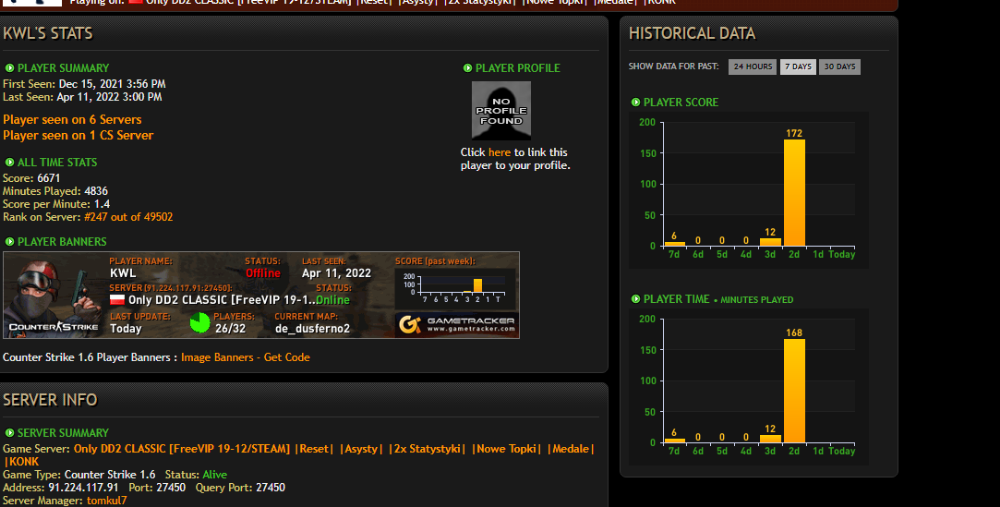Click the Score value 6671
The image size is (1000, 507).
point(48,179)
